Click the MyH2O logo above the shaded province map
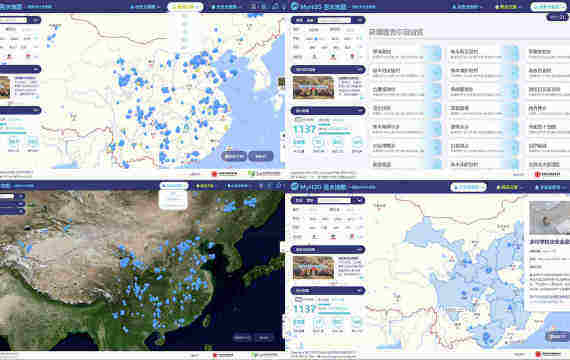 point(295,187)
